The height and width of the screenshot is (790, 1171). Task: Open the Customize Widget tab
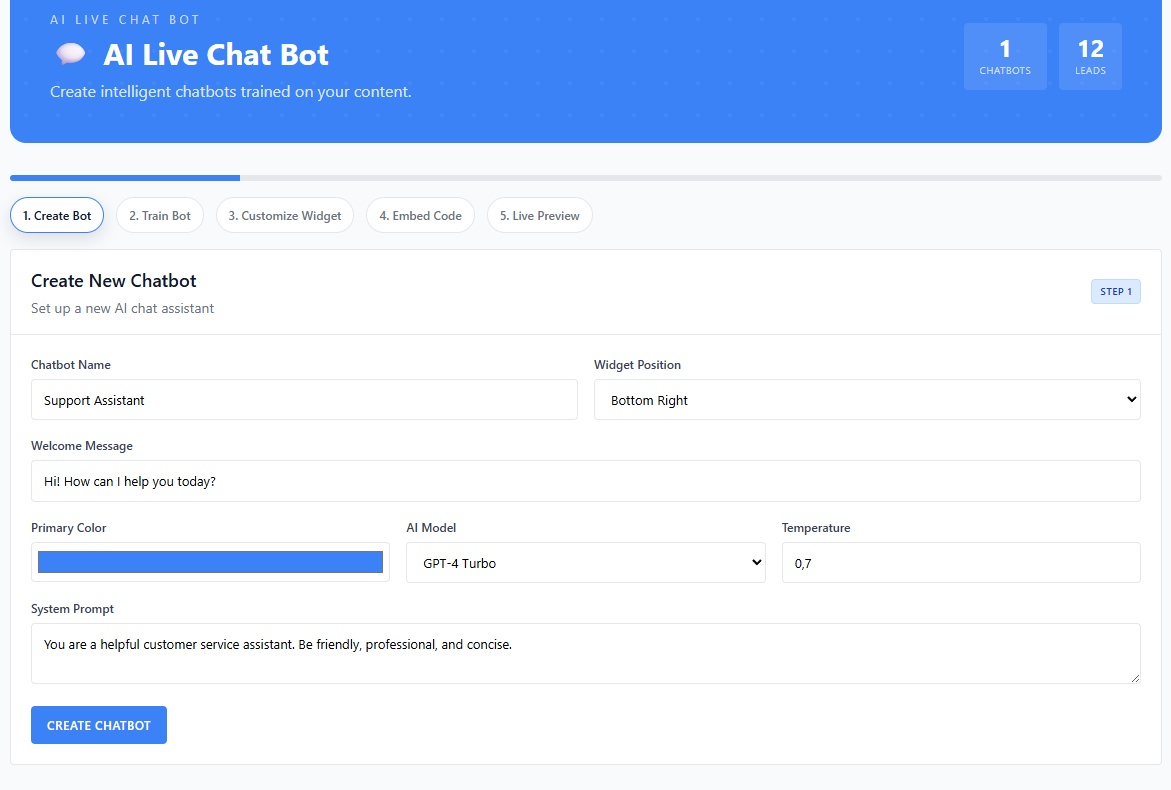pos(284,214)
